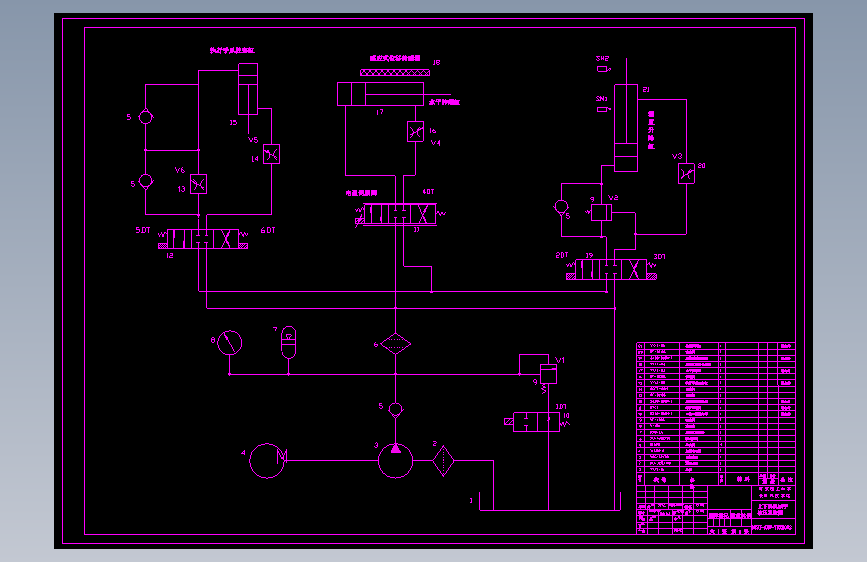Select the accumulator symbol labeled 7
This screenshot has width=867, height=562.
(x=289, y=342)
